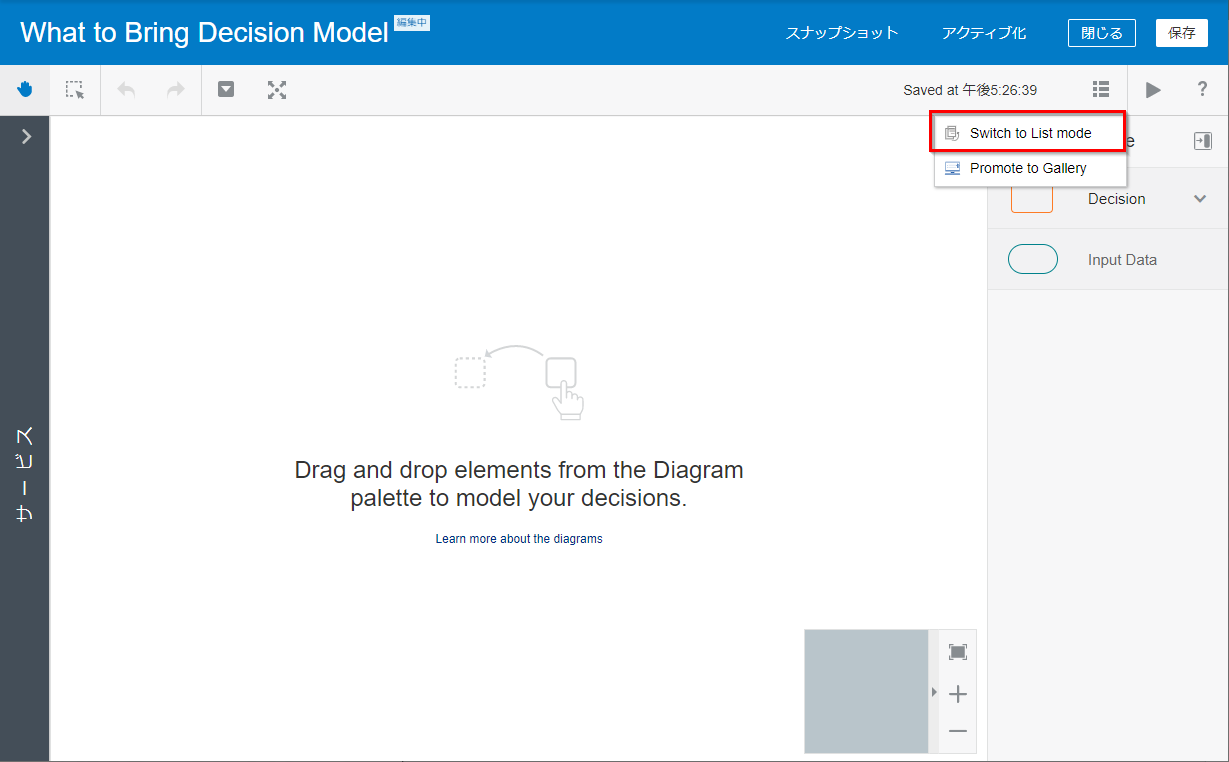Collapse the Diagram palette panel
The image size is (1229, 762).
(x=1203, y=142)
